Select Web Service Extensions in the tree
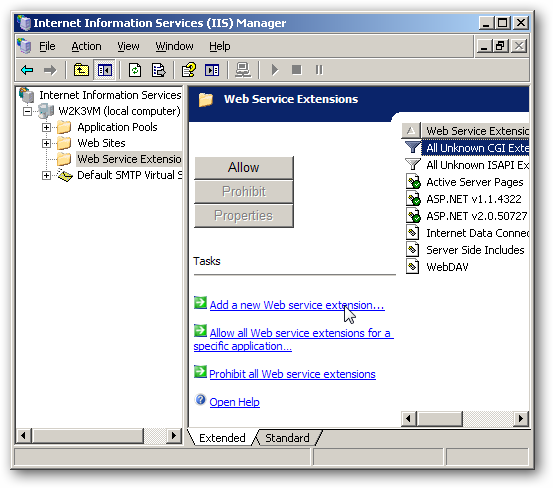Image resolution: width=553 pixels, height=488 pixels. pos(129,159)
